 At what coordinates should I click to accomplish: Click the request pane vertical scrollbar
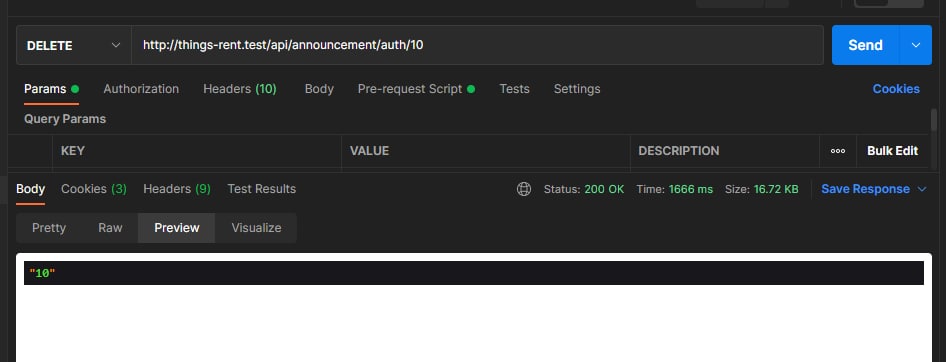click(934, 119)
